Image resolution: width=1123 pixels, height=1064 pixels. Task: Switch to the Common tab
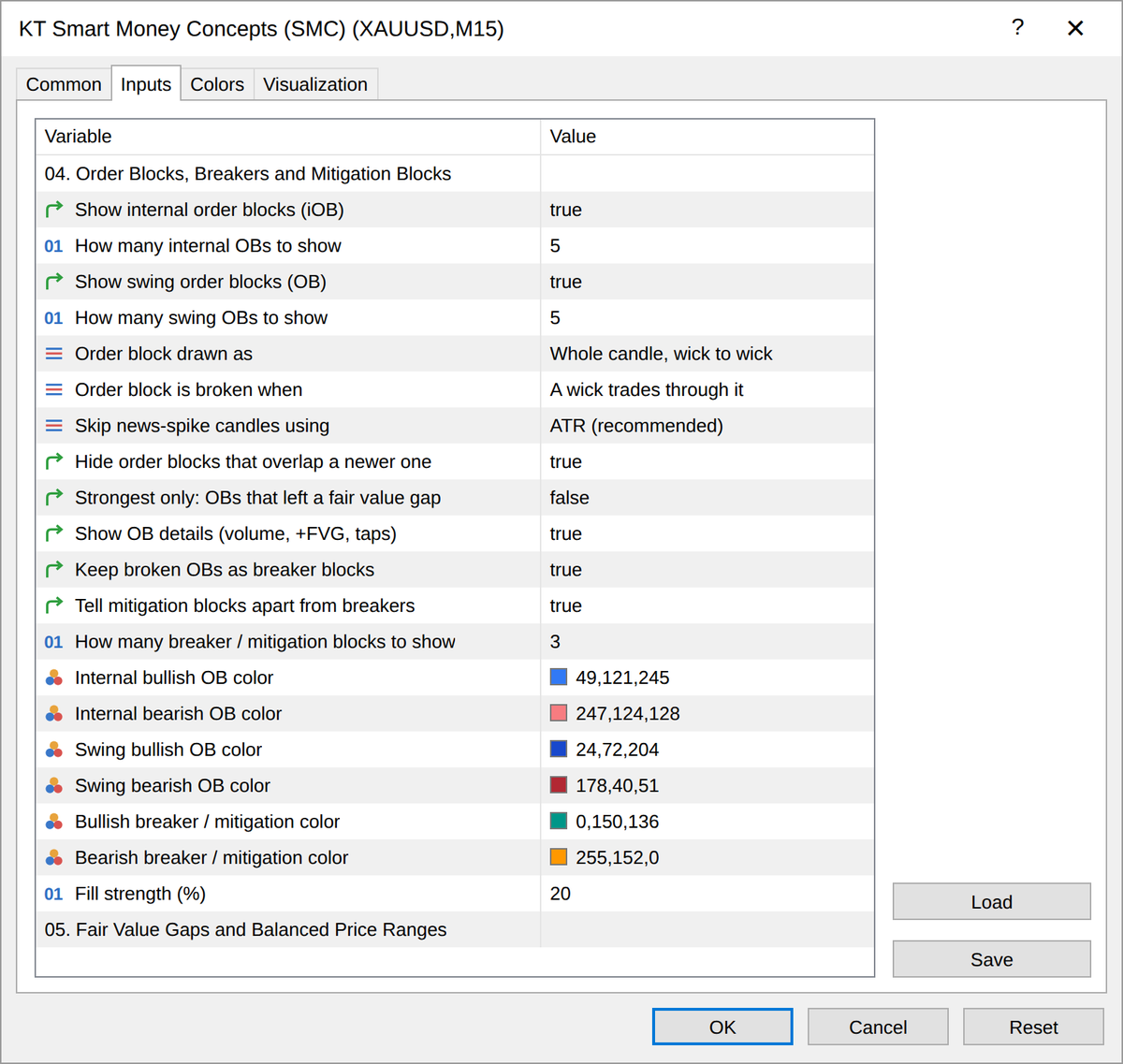(64, 84)
